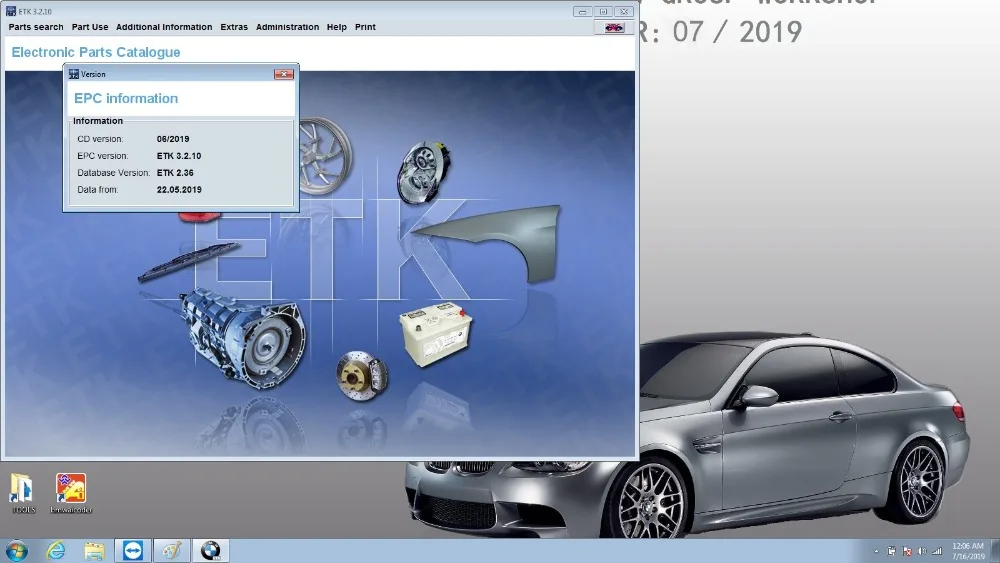Click the ETK window title bar icon
This screenshot has width=1000, height=563.
[x=11, y=11]
